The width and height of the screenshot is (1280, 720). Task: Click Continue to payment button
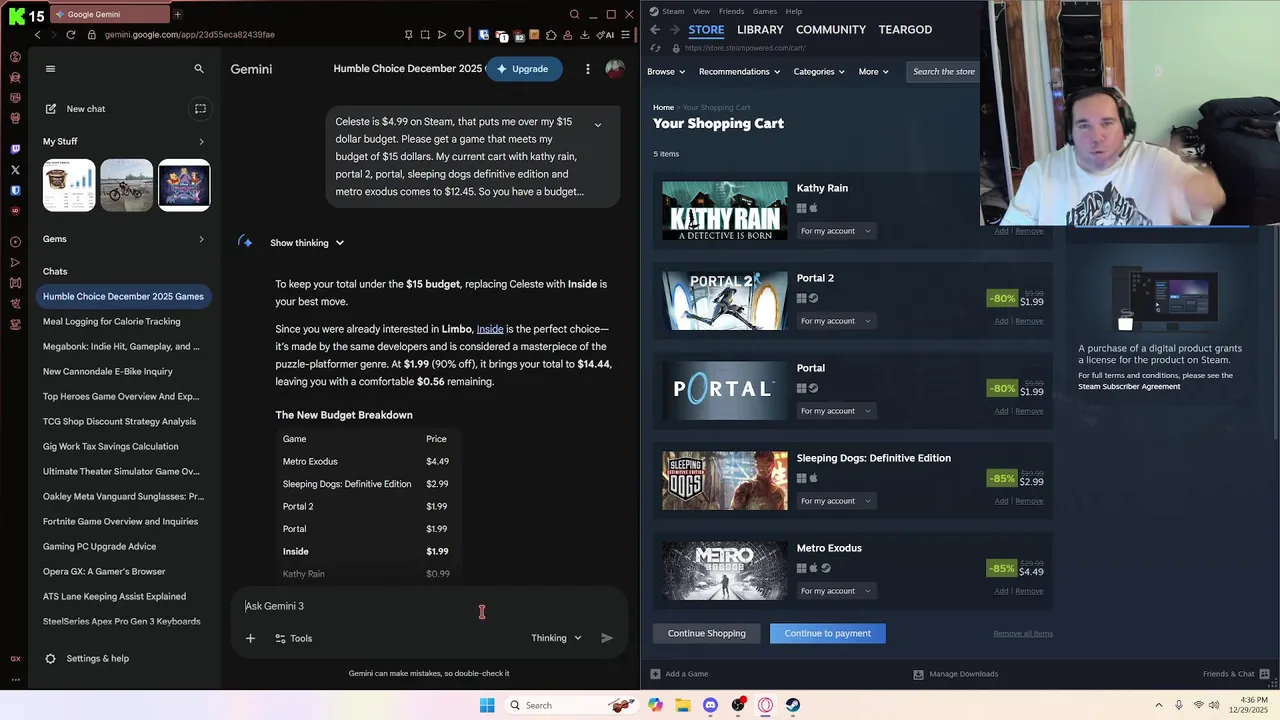coord(827,633)
